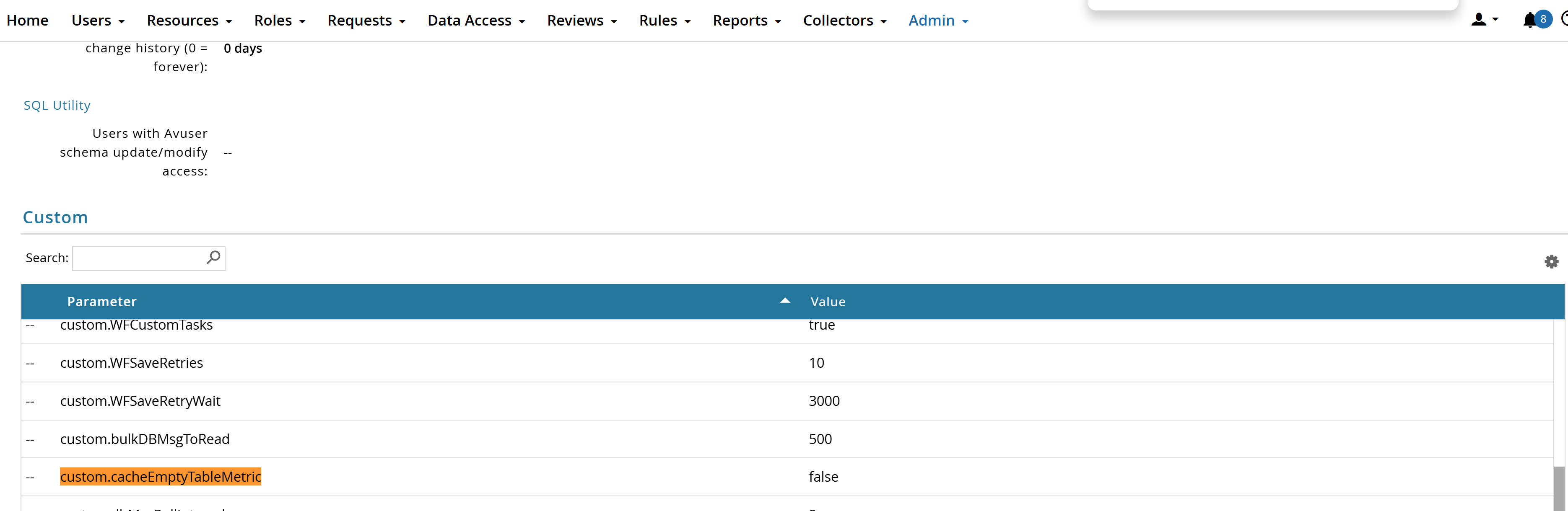Open the Reports menu
The image size is (1568, 511).
pyautogui.click(x=746, y=21)
